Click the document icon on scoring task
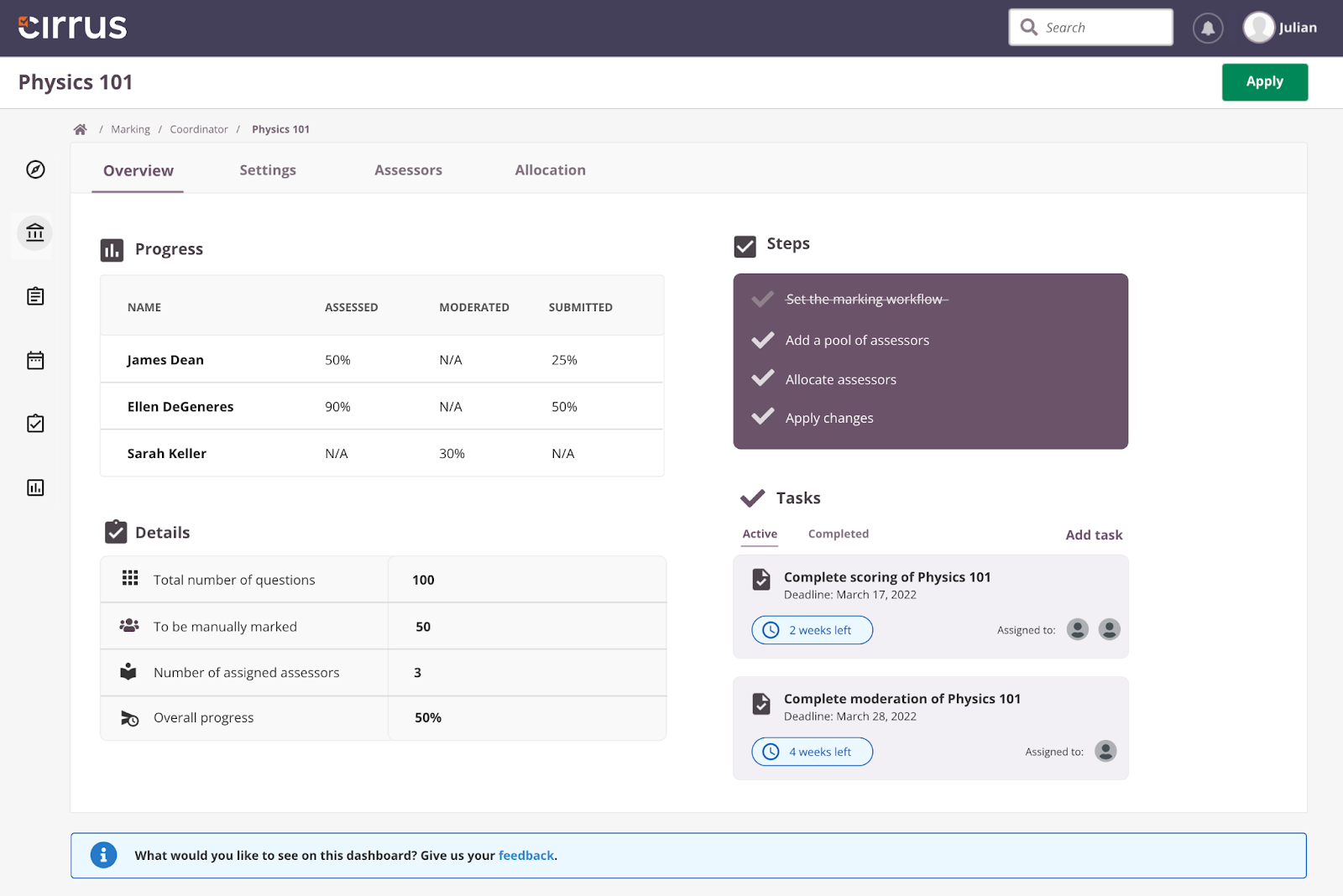This screenshot has height=896, width=1343. (x=761, y=579)
